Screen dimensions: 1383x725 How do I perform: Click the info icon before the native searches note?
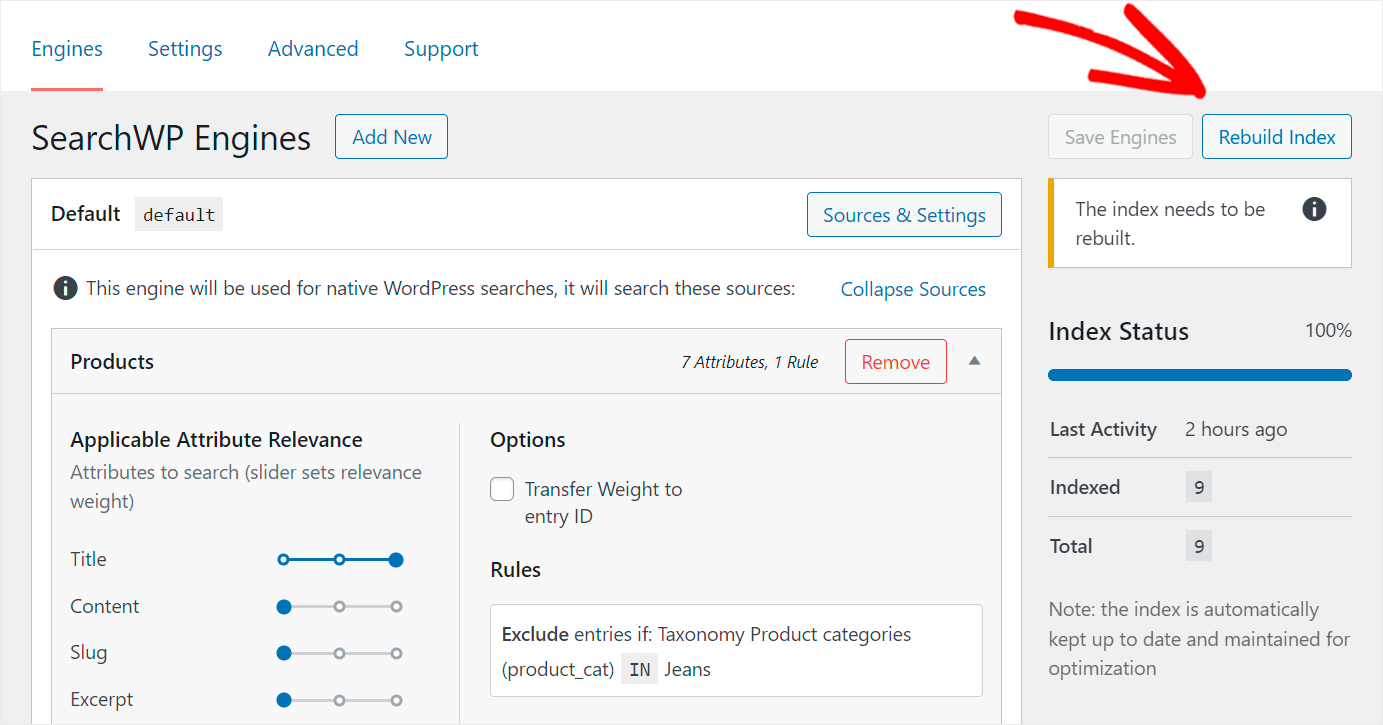66,289
